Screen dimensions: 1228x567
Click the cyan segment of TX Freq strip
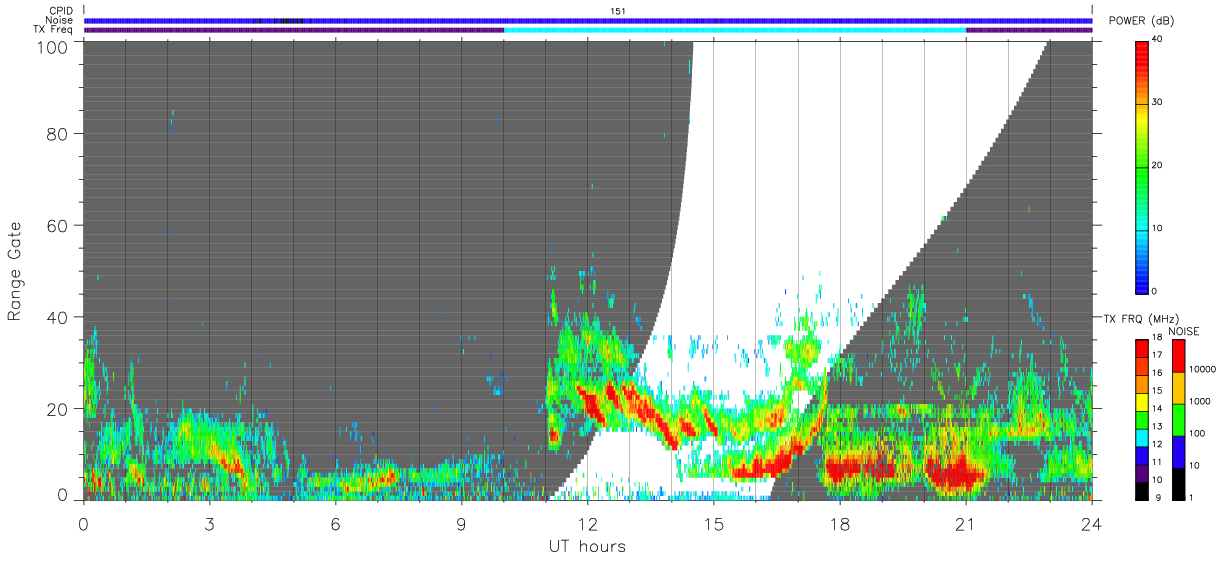(735, 30)
